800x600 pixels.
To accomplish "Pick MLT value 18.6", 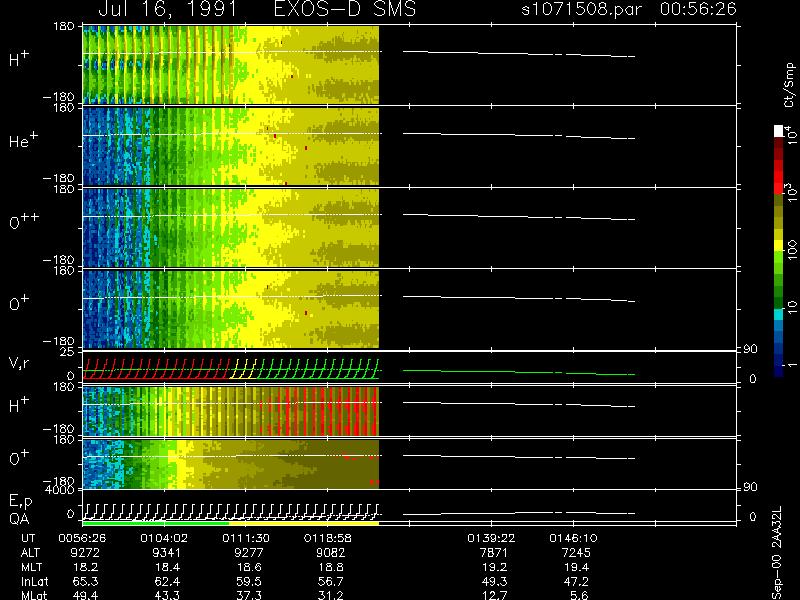I will [x=250, y=567].
